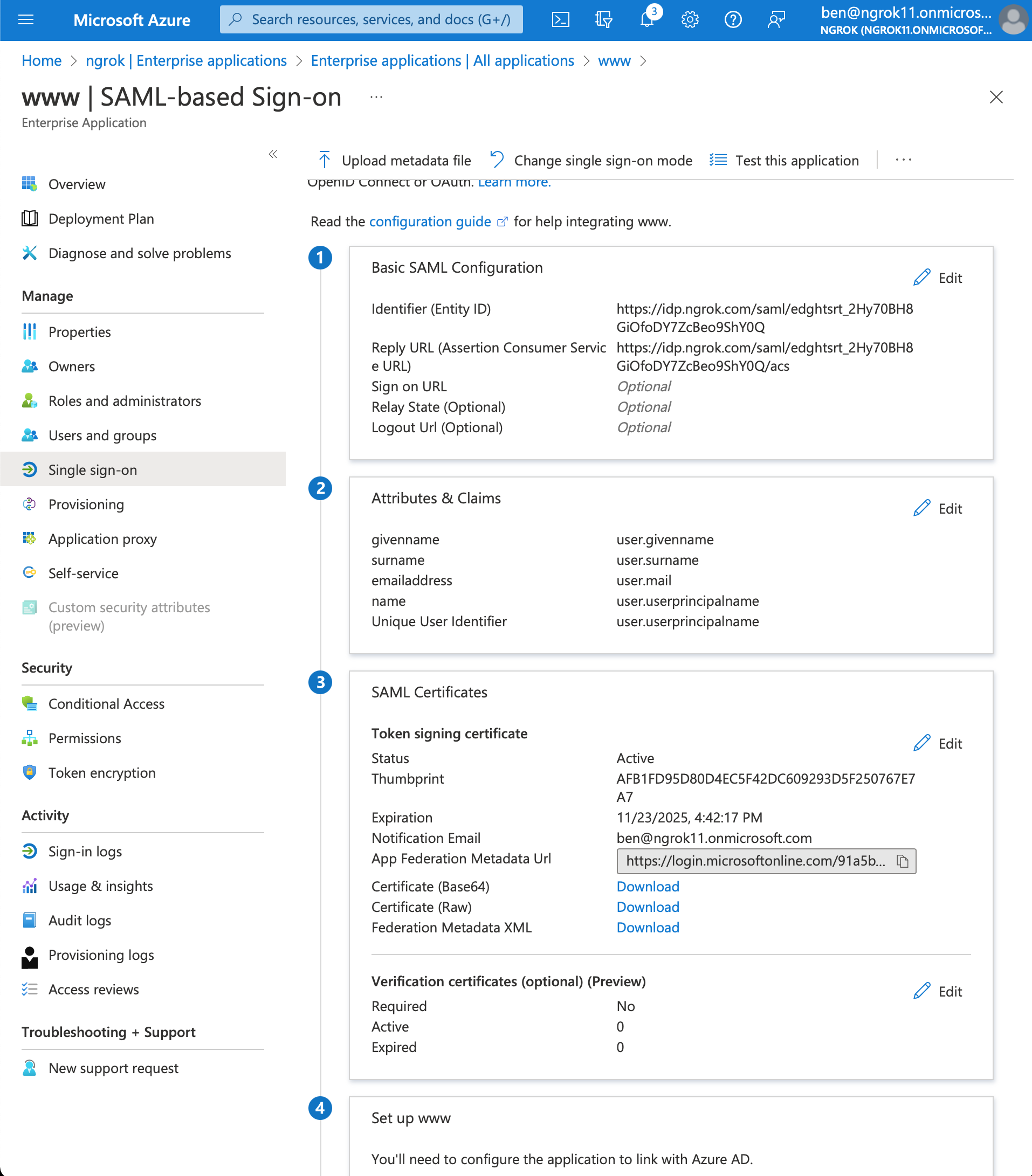Viewport: 1032px width, 1176px height.
Task: Open portal settings gear icon
Action: coord(690,19)
